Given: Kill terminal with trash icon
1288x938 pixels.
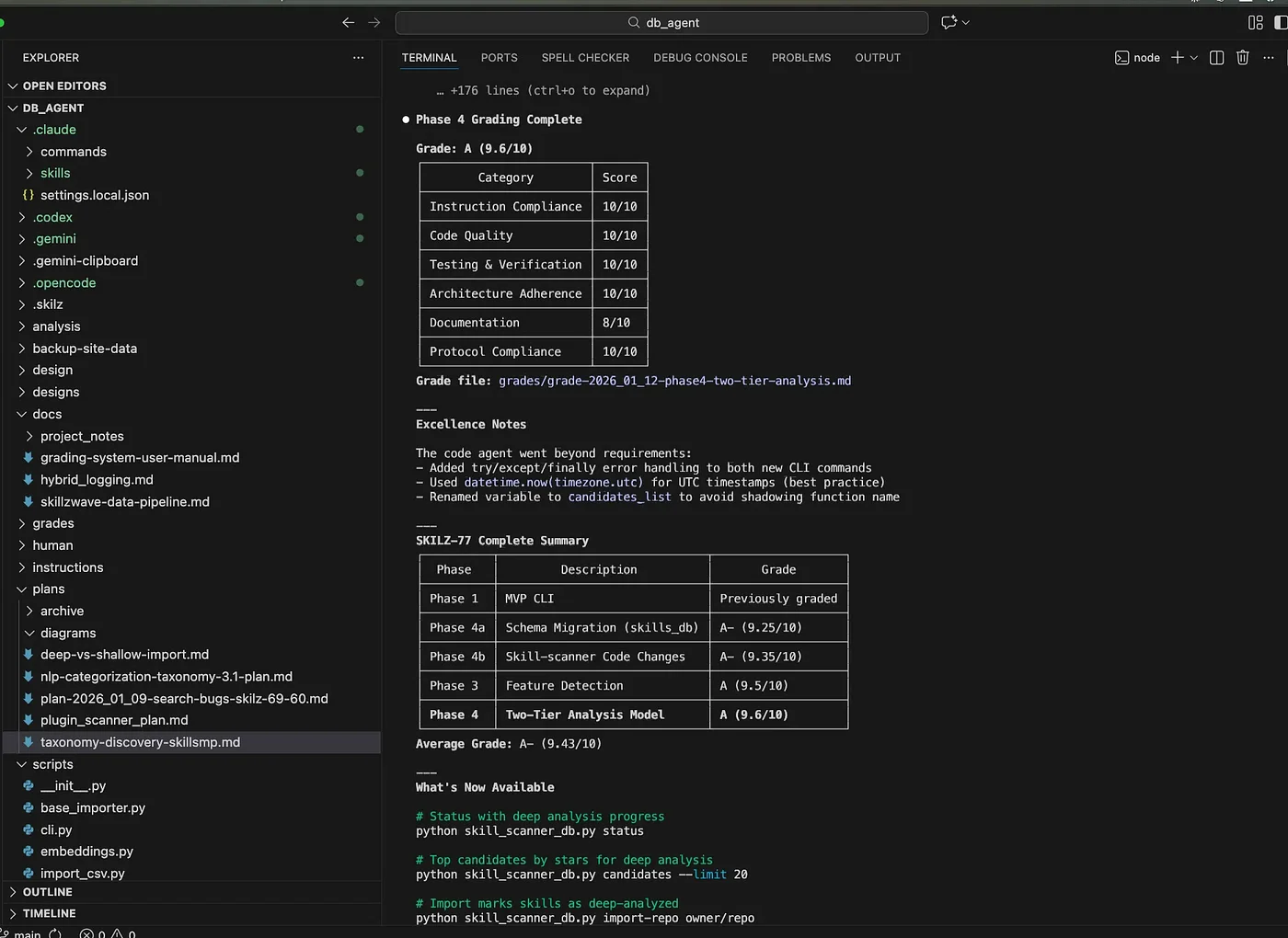Looking at the screenshot, I should point(1242,58).
